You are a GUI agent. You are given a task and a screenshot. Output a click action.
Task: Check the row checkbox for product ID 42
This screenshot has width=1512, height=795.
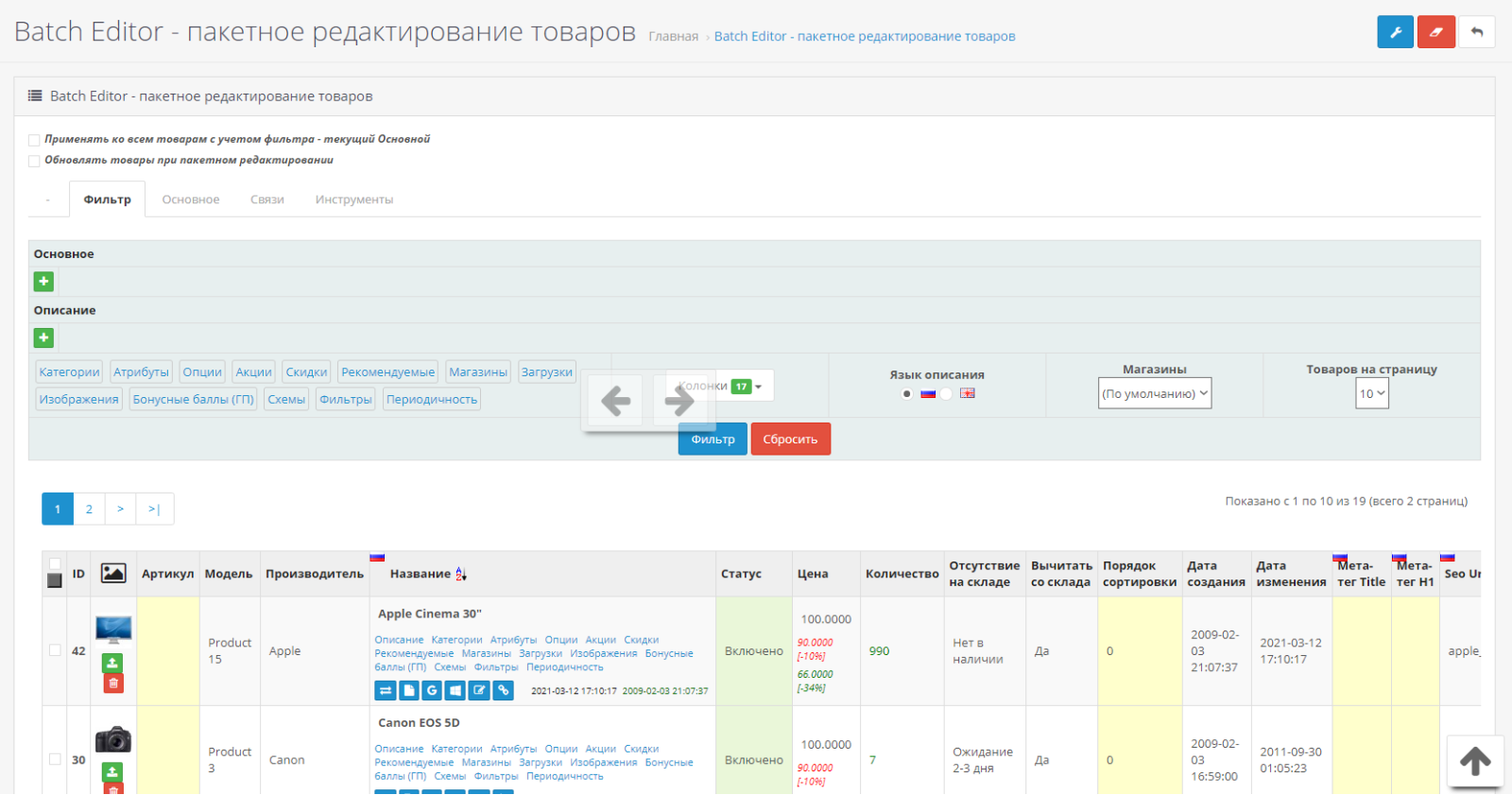tap(55, 650)
